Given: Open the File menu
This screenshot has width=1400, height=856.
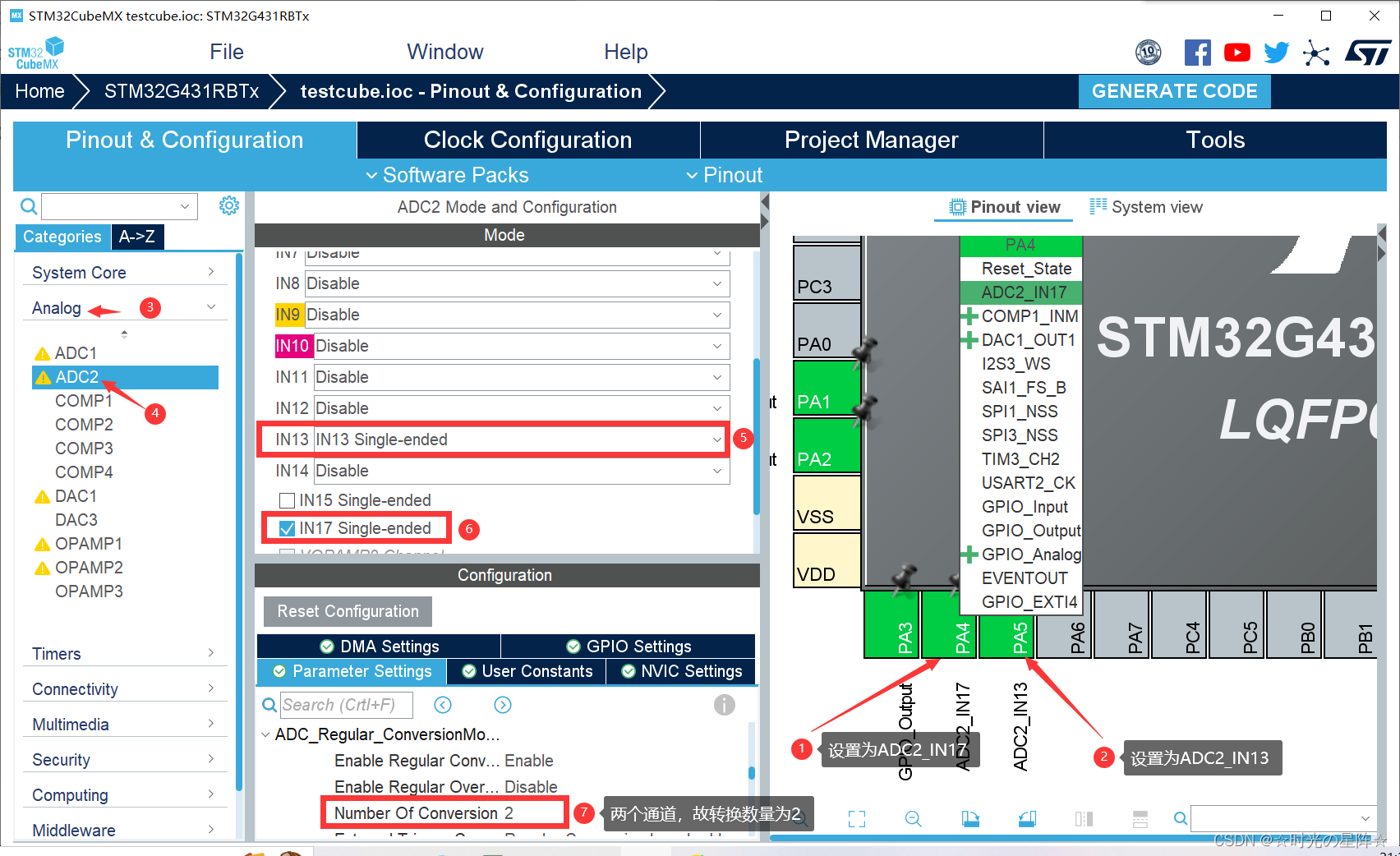Looking at the screenshot, I should (227, 52).
